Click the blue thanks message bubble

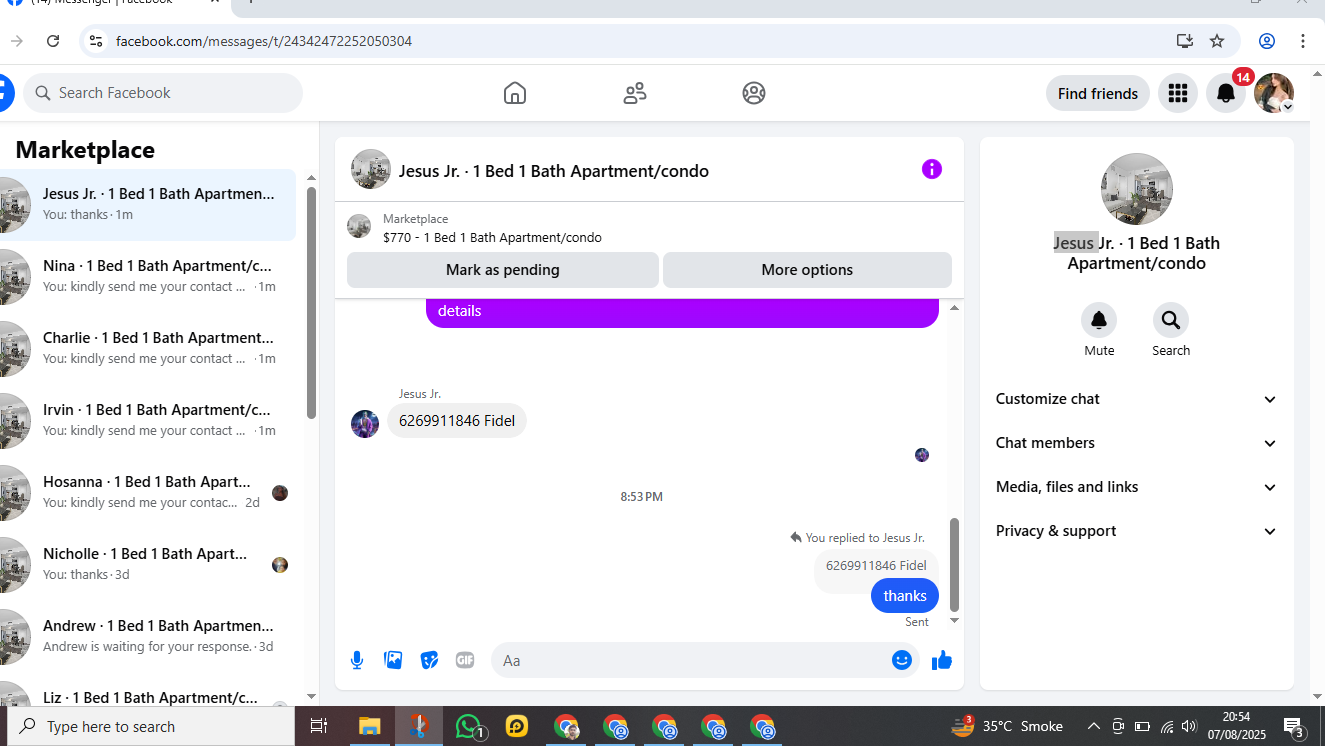(x=905, y=596)
